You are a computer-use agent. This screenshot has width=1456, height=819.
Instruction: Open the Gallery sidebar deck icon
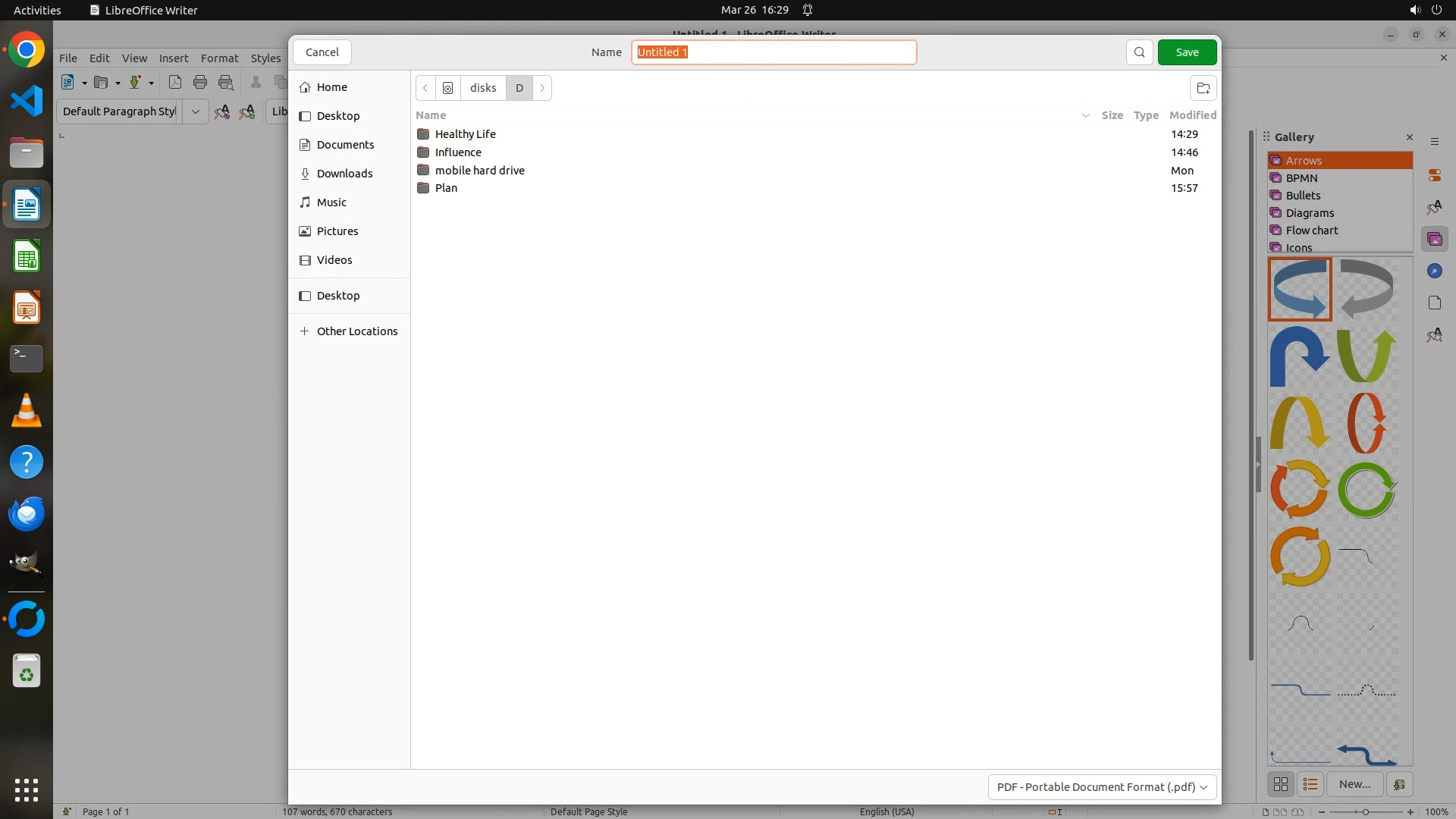1434,240
